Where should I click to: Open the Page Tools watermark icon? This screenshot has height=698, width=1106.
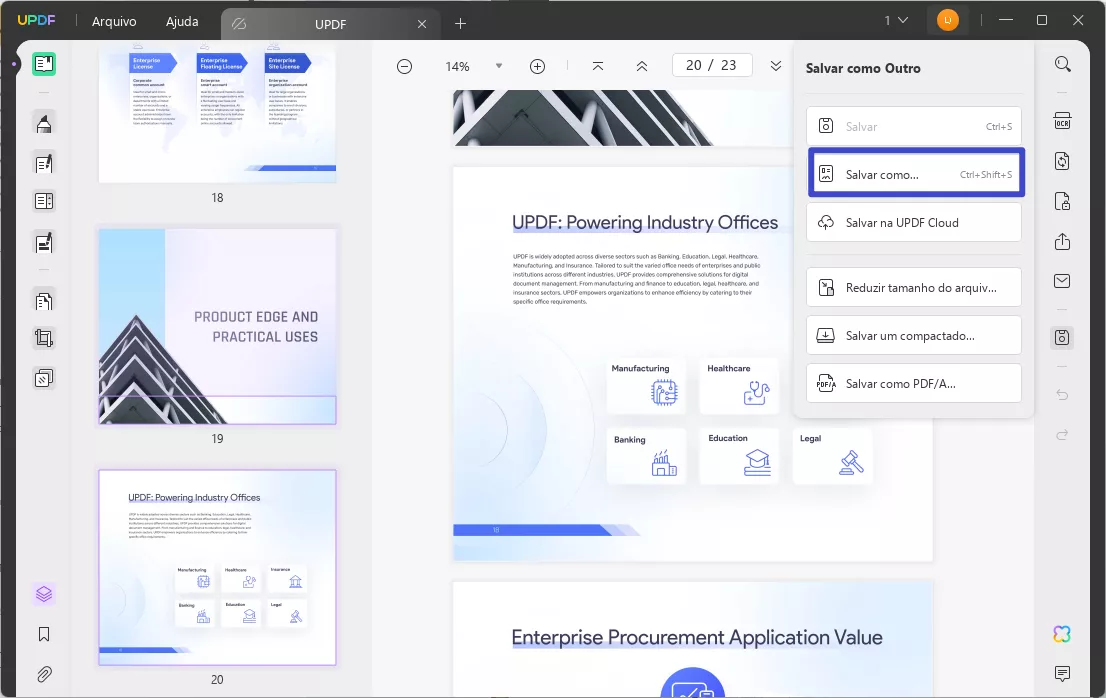point(44,379)
